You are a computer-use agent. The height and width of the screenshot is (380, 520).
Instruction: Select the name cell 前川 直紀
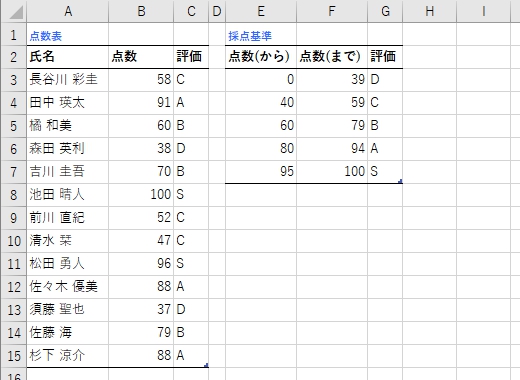[68, 218]
